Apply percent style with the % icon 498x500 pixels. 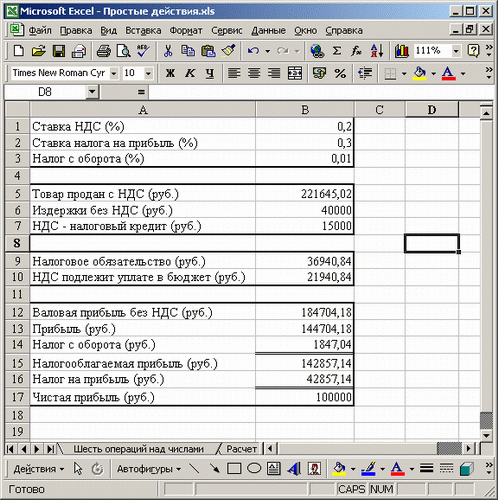click(x=340, y=73)
